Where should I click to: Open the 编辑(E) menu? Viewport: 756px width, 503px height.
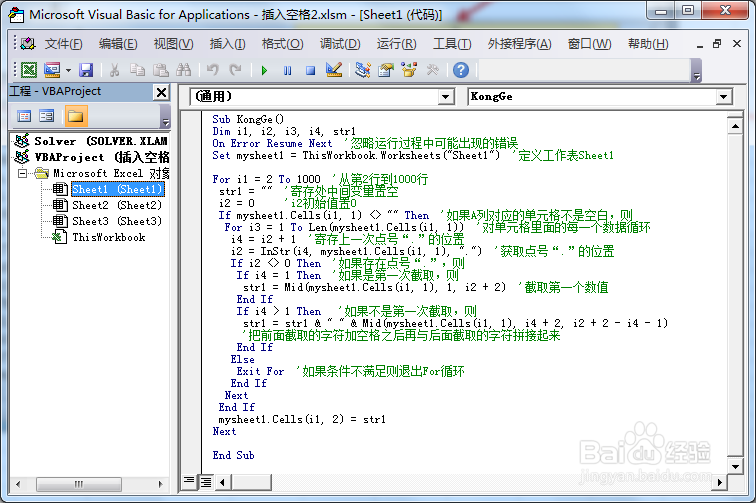[118, 44]
